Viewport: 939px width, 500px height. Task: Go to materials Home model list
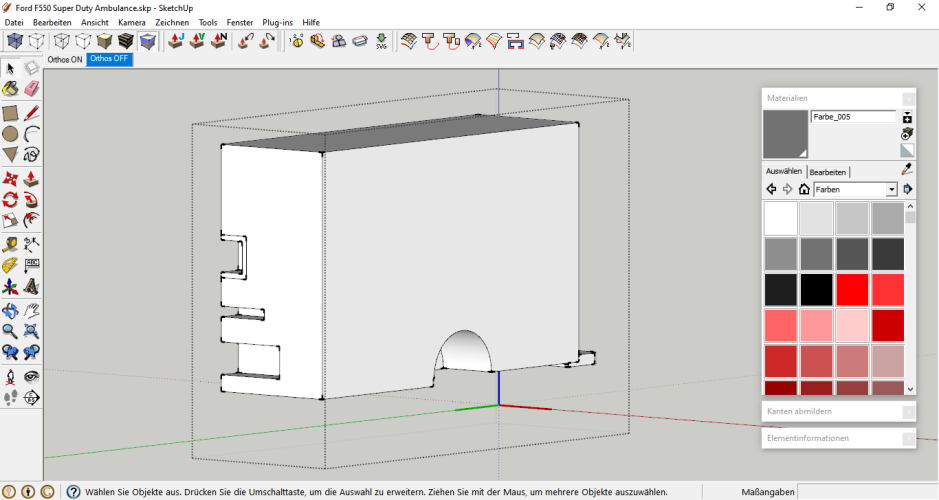804,189
